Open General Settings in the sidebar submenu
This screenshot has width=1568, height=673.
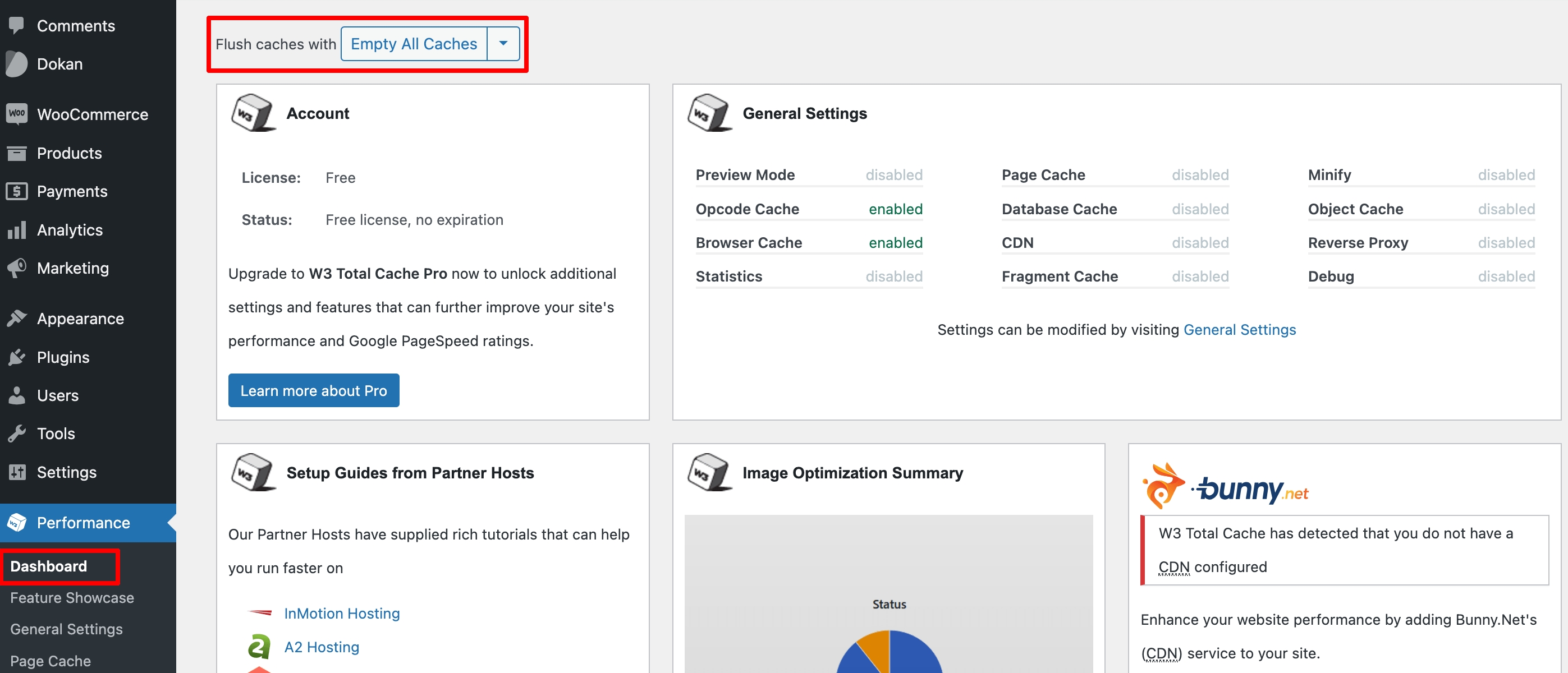66,629
